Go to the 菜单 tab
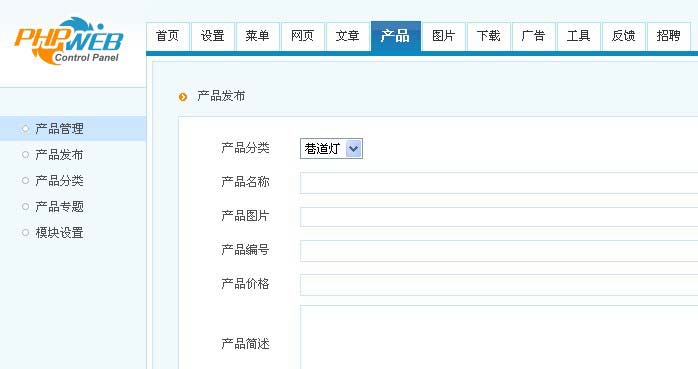 [x=258, y=36]
